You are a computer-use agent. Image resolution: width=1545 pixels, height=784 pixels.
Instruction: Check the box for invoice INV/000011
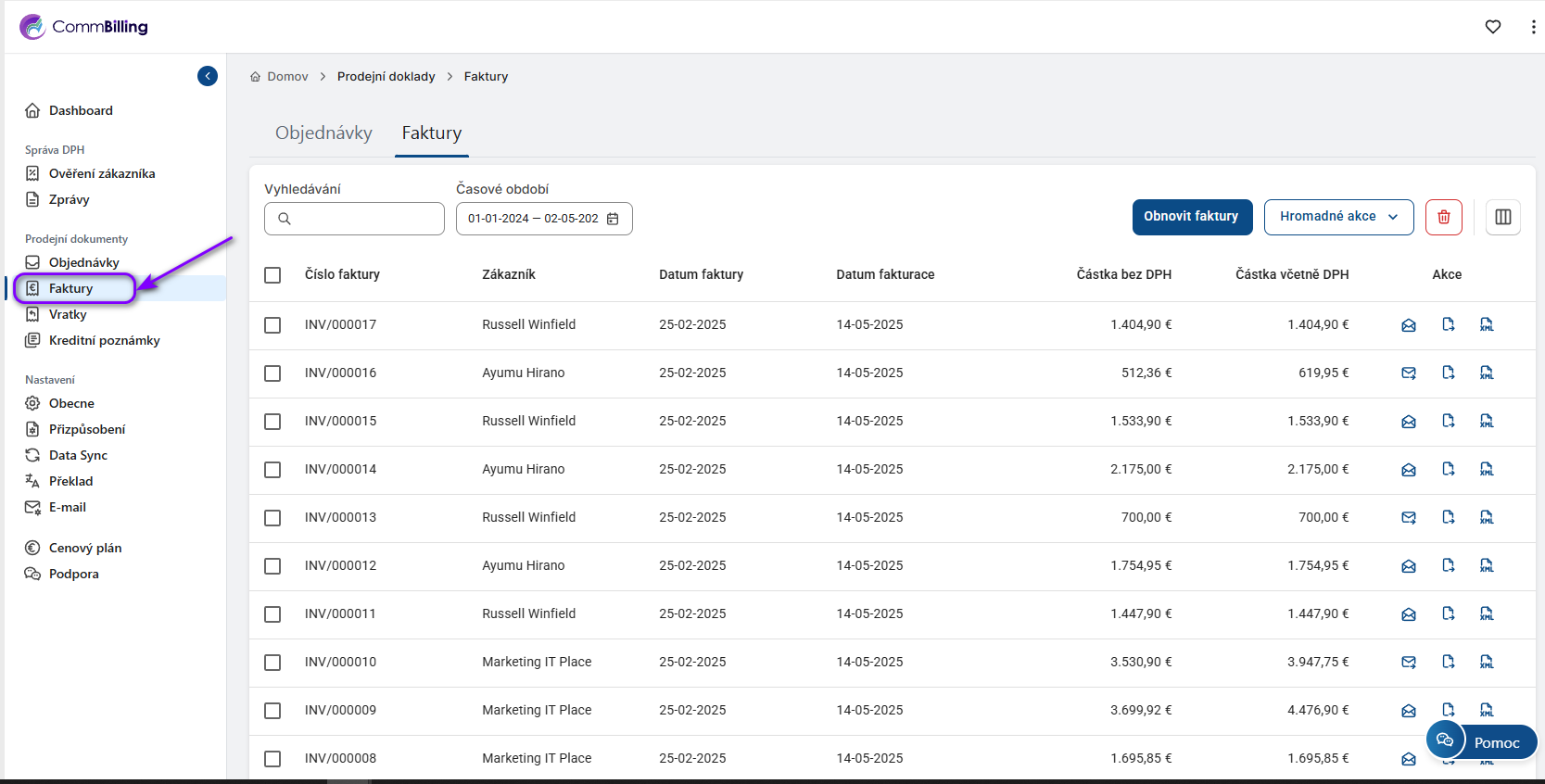(272, 614)
